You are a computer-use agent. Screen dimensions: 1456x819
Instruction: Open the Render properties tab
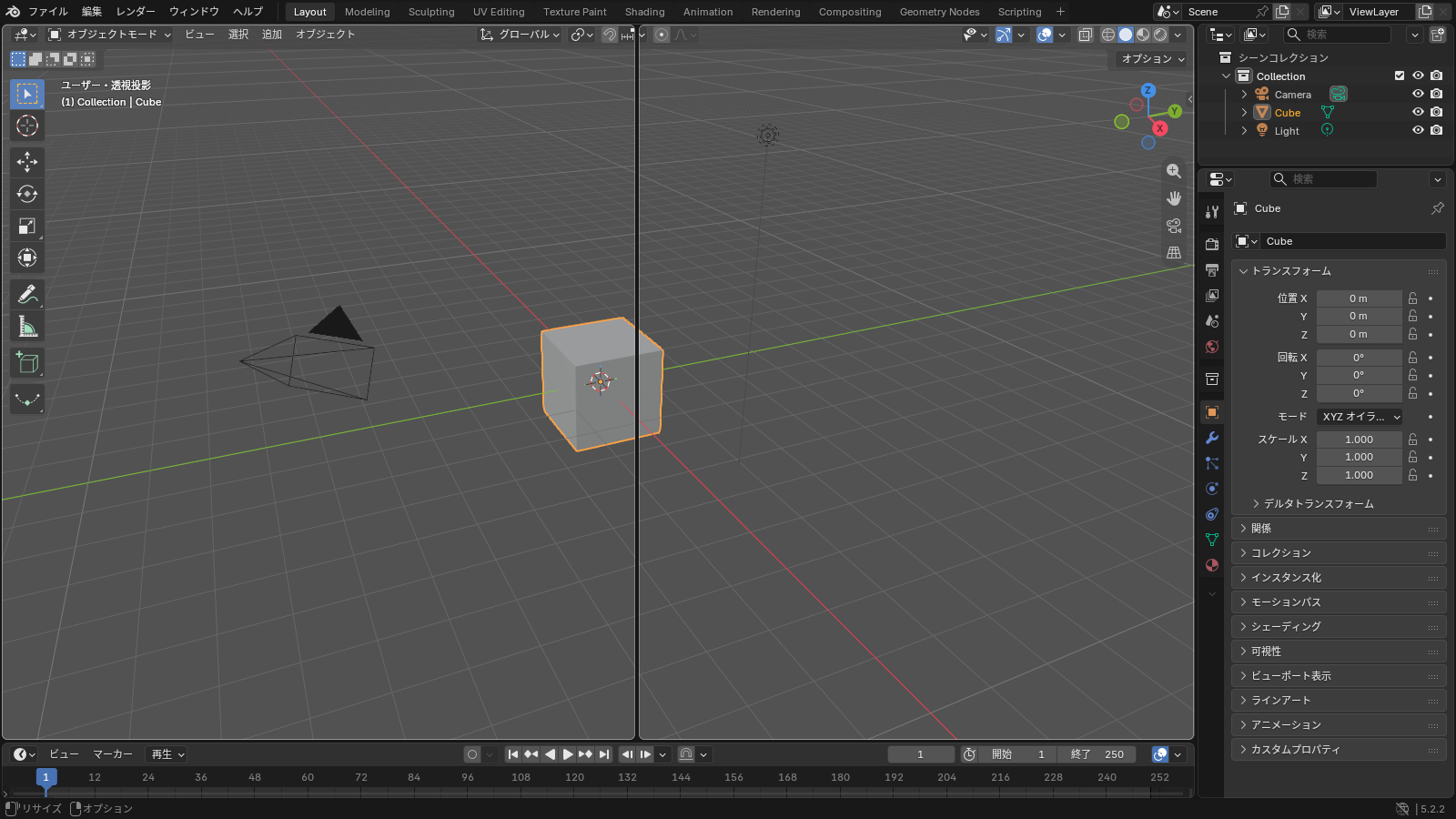click(1212, 245)
